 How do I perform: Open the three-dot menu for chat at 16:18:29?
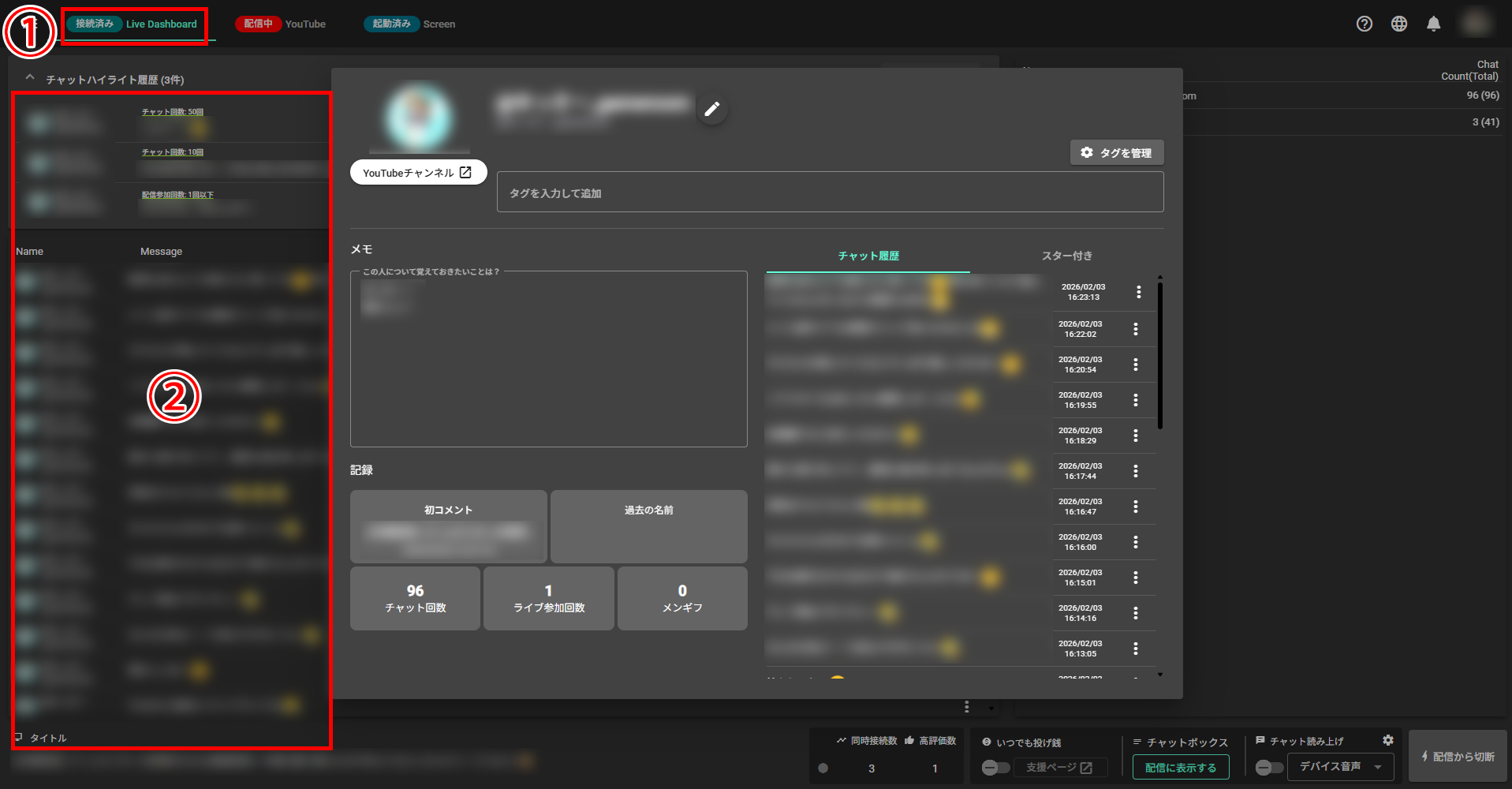tap(1136, 436)
